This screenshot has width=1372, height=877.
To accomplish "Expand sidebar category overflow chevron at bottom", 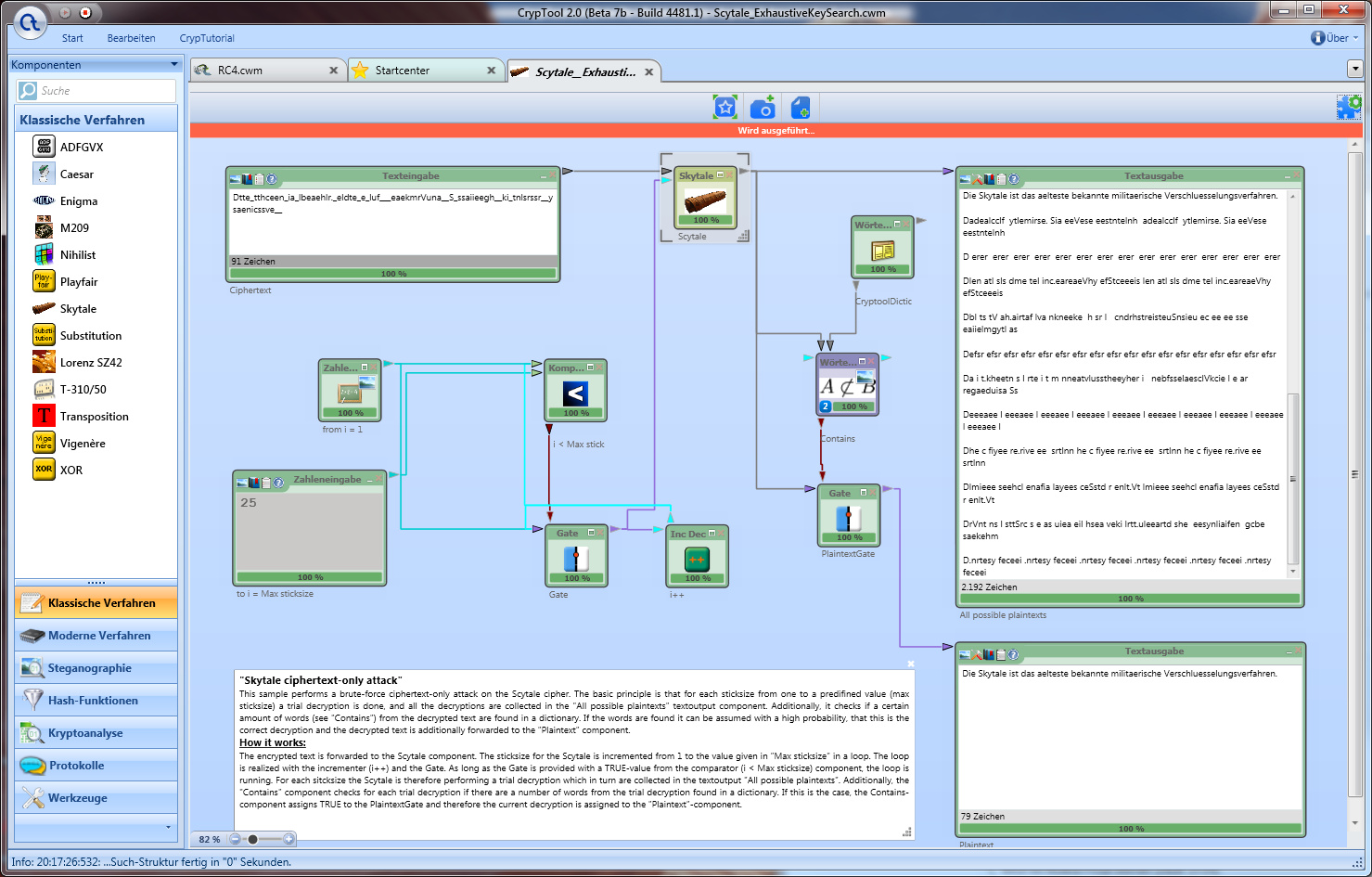I will click(168, 826).
